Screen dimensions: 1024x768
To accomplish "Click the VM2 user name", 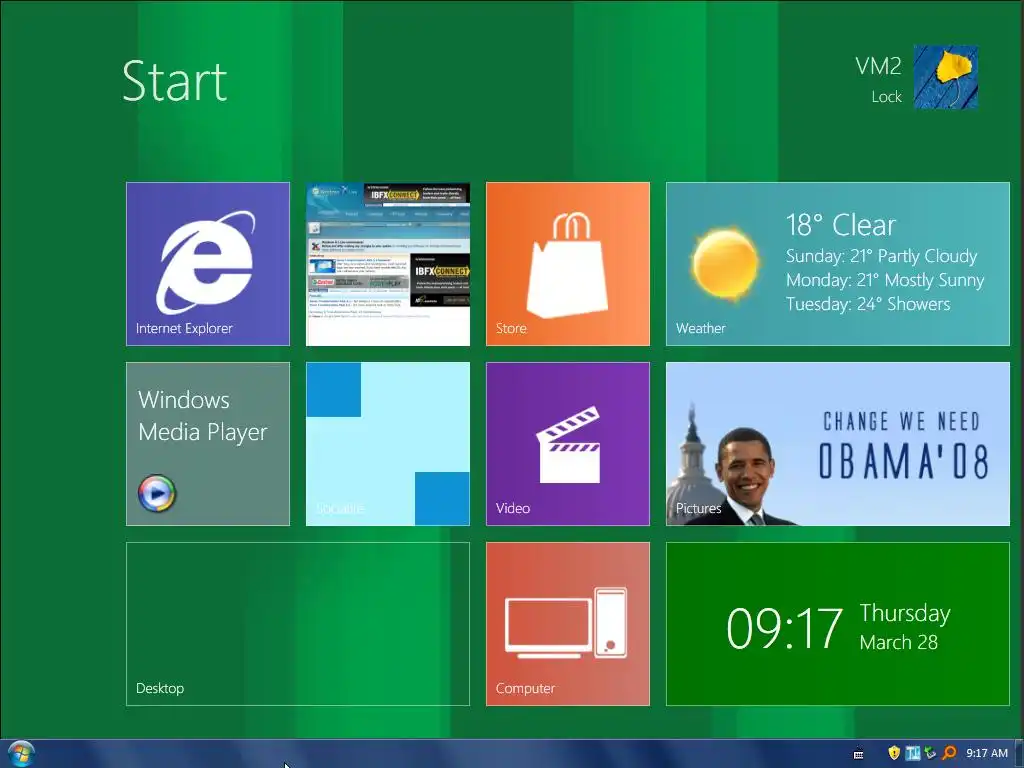I will coord(878,66).
